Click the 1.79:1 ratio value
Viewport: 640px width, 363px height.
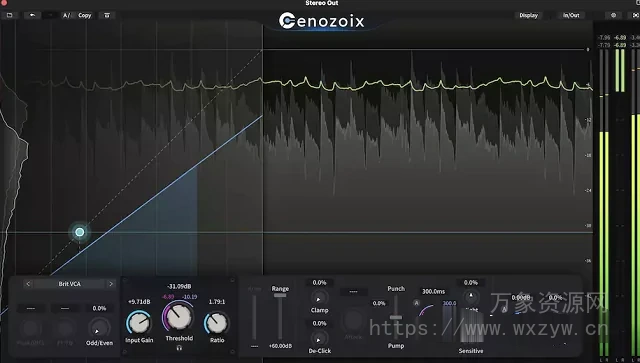pyautogui.click(x=217, y=302)
